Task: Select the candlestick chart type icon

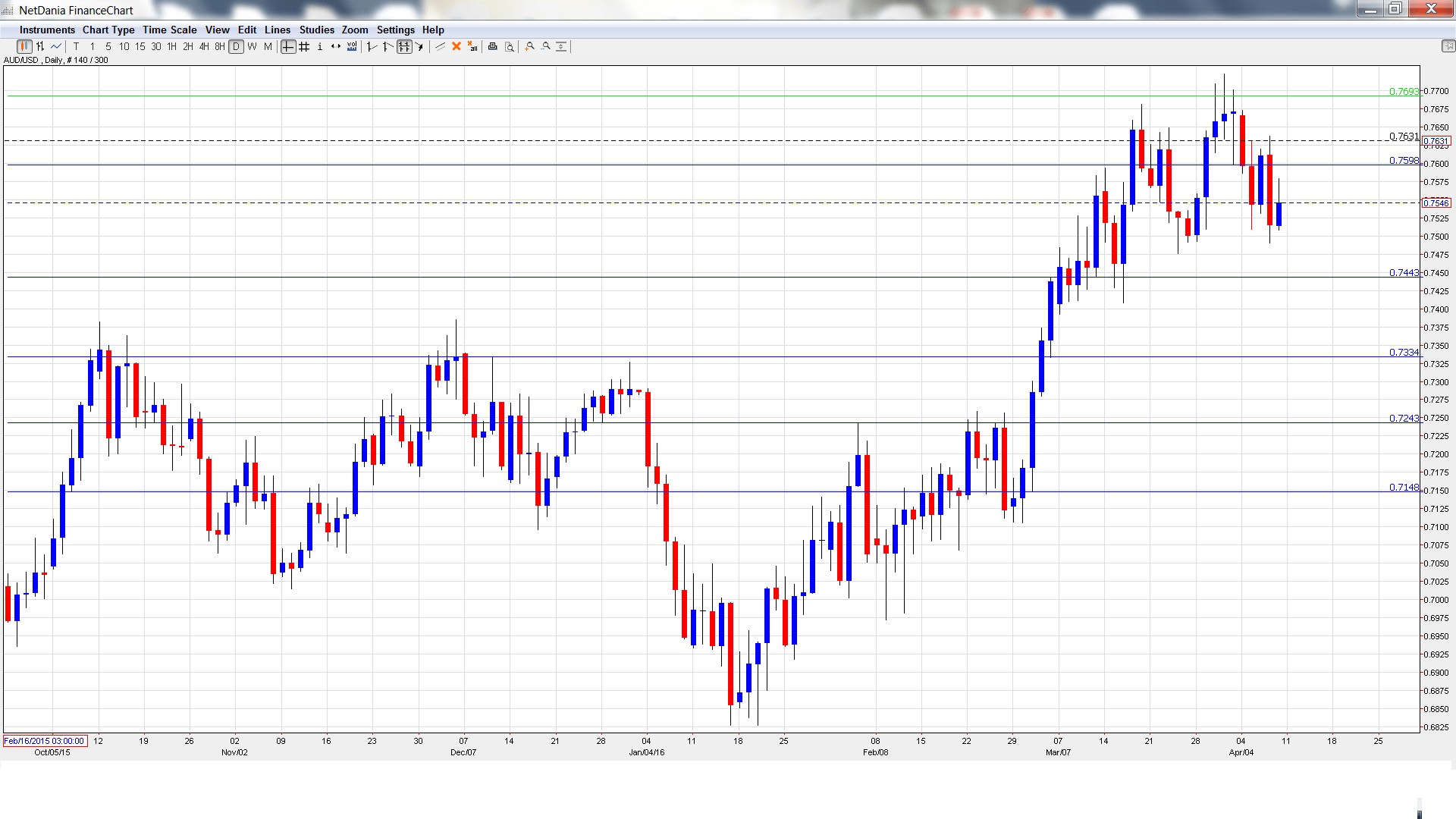Action: coord(24,47)
